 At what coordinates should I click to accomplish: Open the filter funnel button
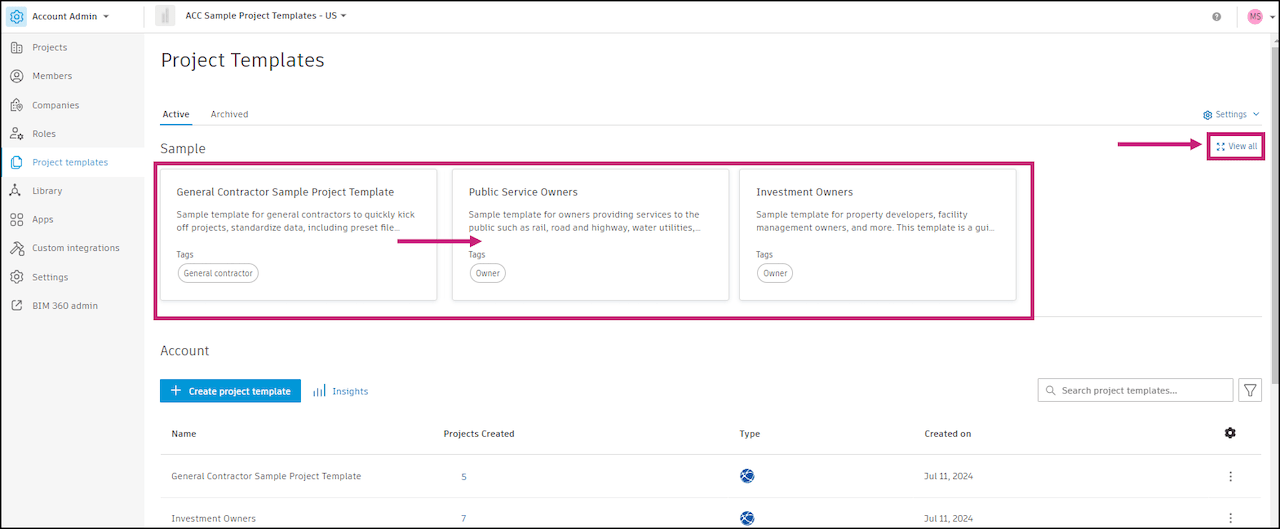pos(1250,390)
